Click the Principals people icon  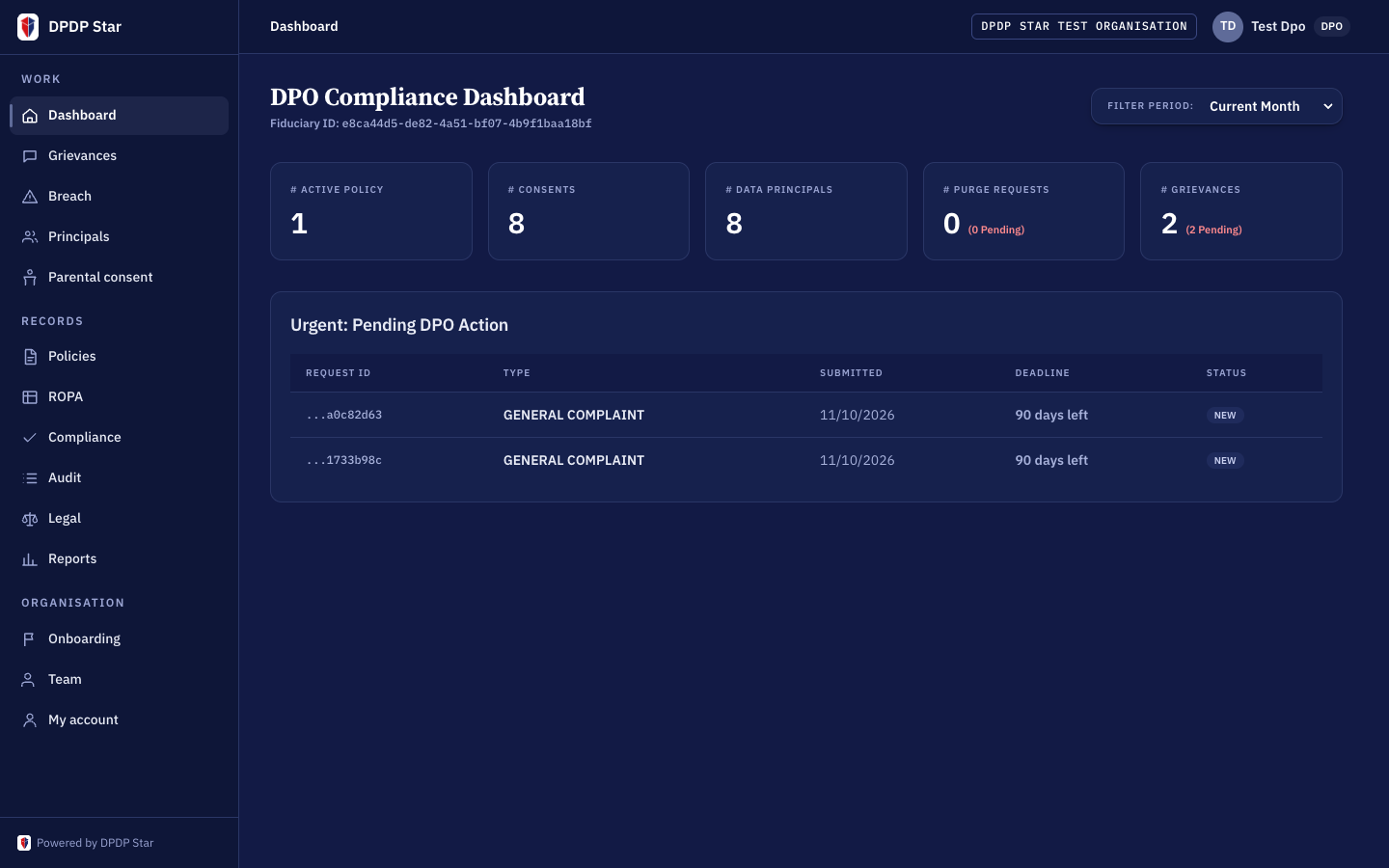click(x=30, y=237)
